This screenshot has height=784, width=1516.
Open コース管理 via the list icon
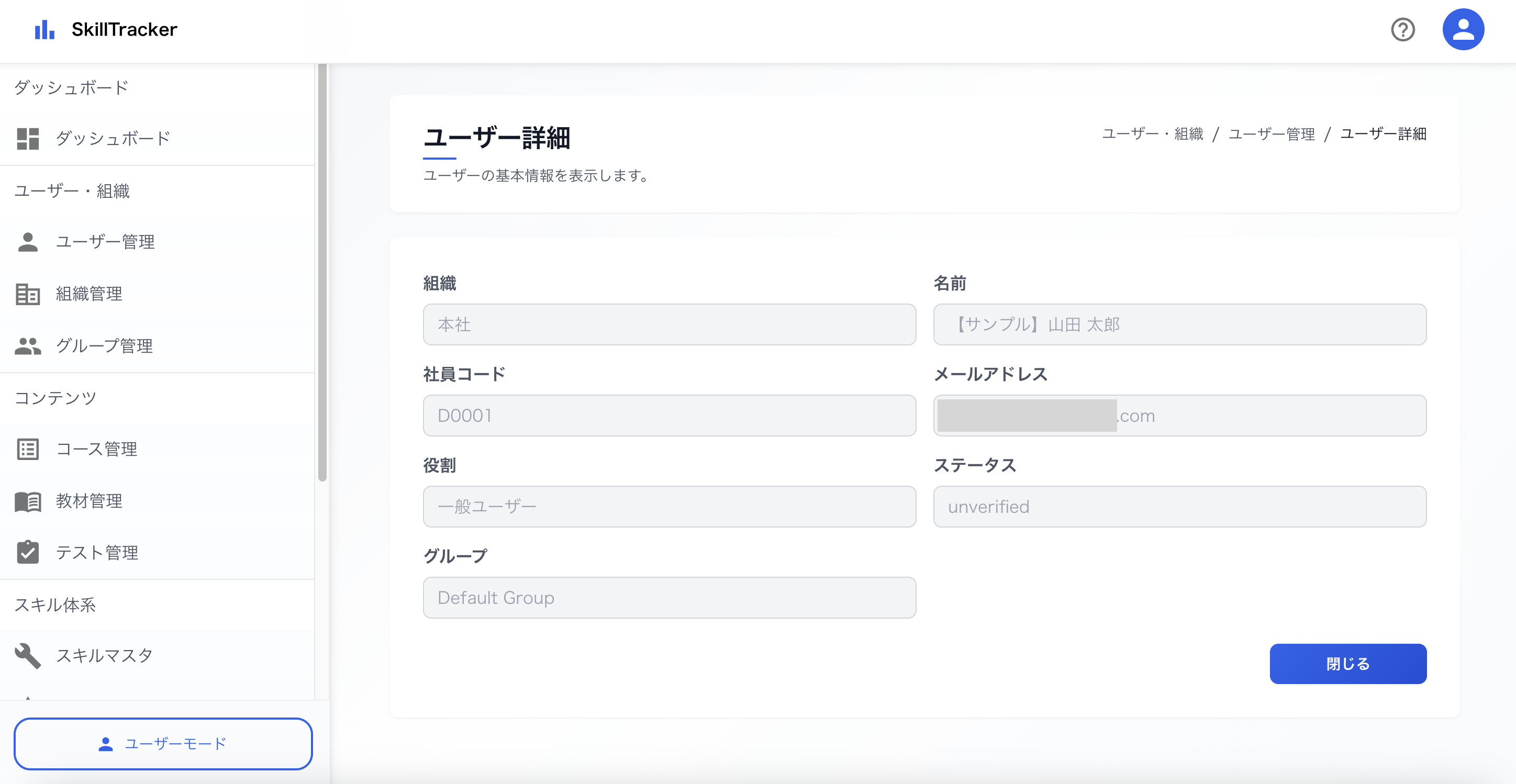[27, 449]
